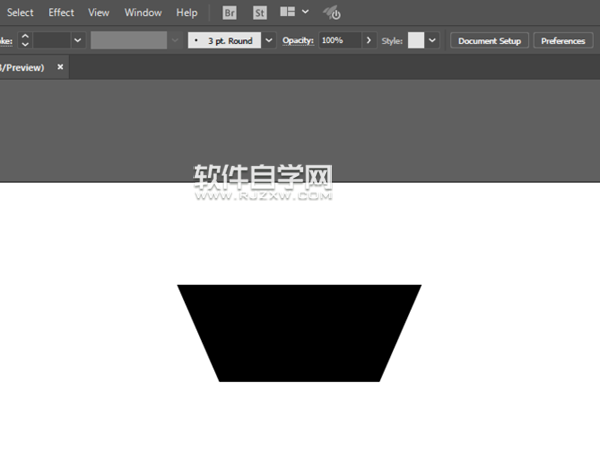Open the variable width profile dropdown arrow

tap(175, 40)
